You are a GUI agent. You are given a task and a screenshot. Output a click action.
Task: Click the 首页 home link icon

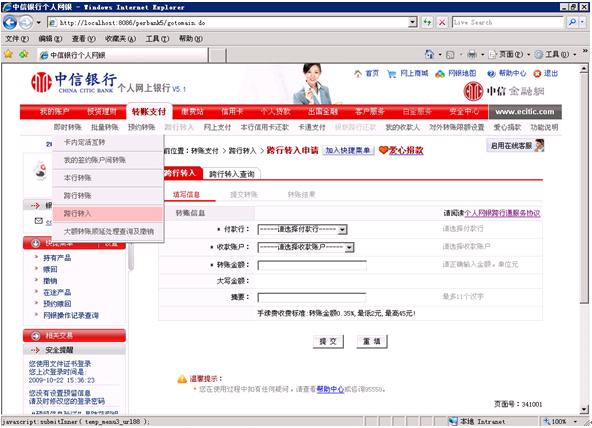click(358, 74)
